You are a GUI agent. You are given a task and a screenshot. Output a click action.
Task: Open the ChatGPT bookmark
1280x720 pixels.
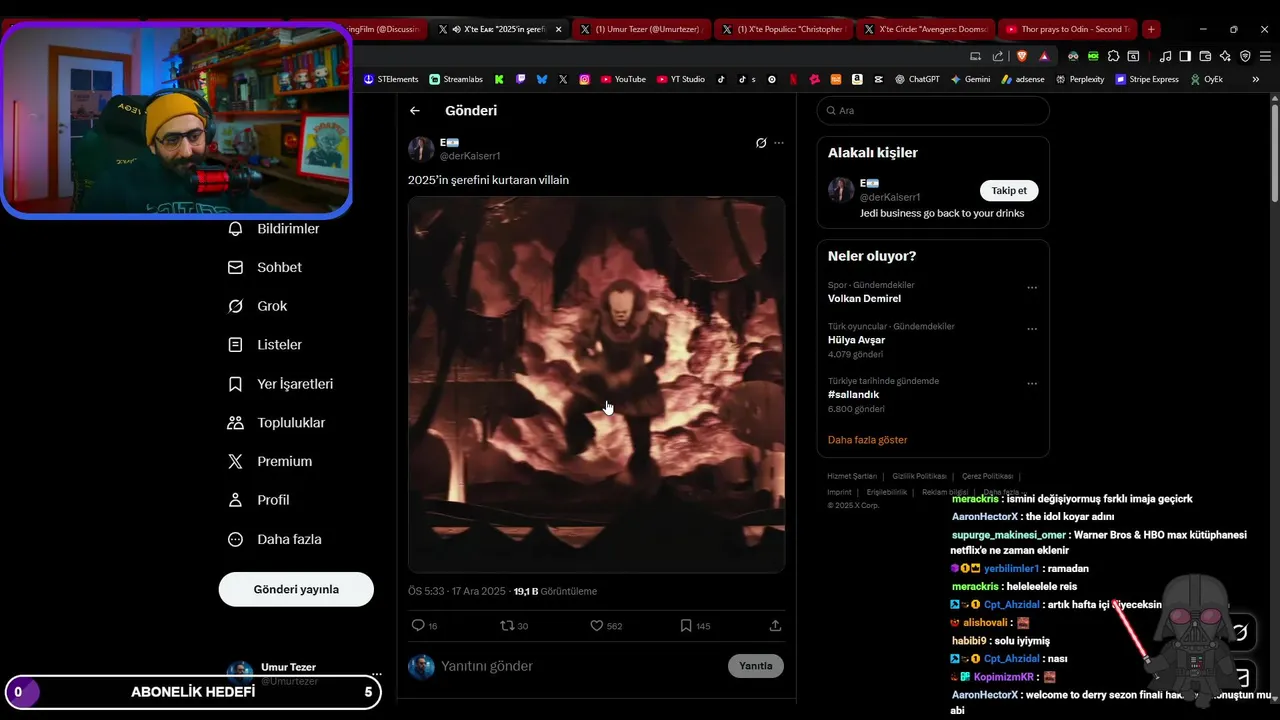point(917,79)
